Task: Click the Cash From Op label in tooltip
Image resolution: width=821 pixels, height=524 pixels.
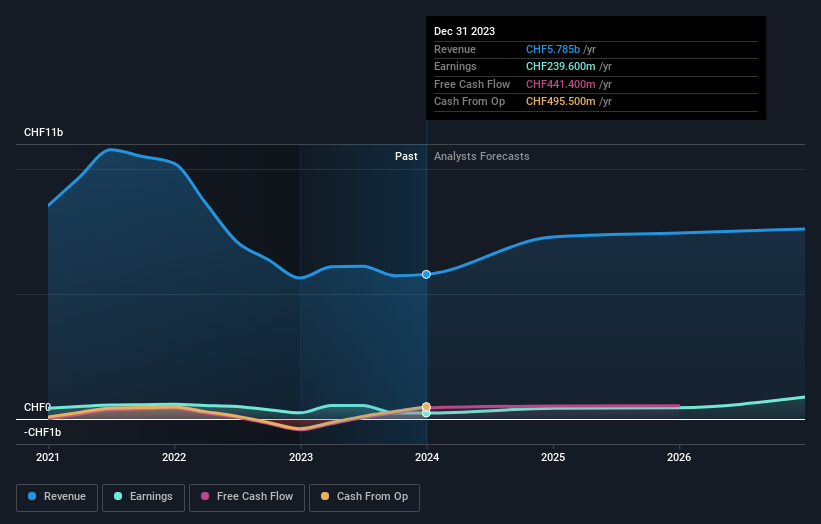Action: (470, 102)
